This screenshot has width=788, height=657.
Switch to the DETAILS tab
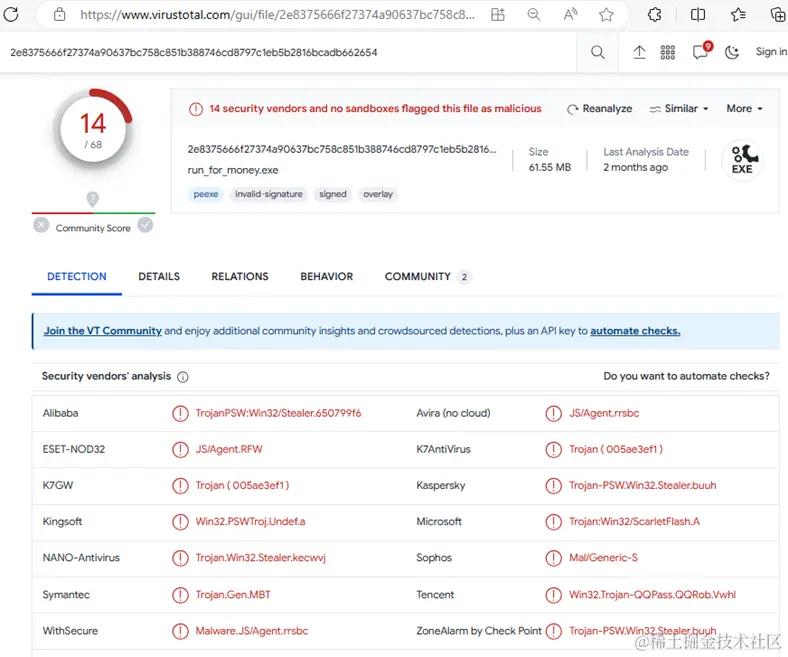(x=159, y=276)
